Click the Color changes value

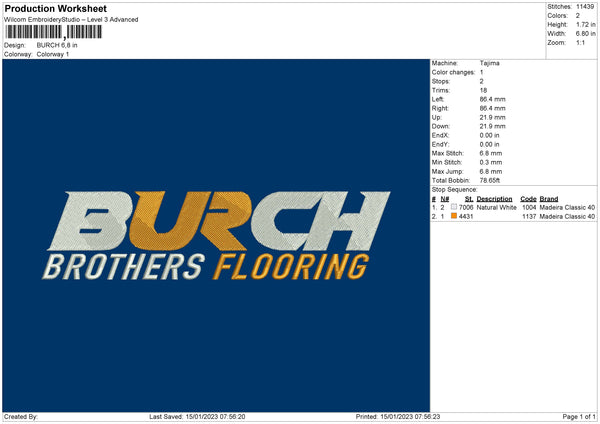click(x=481, y=72)
